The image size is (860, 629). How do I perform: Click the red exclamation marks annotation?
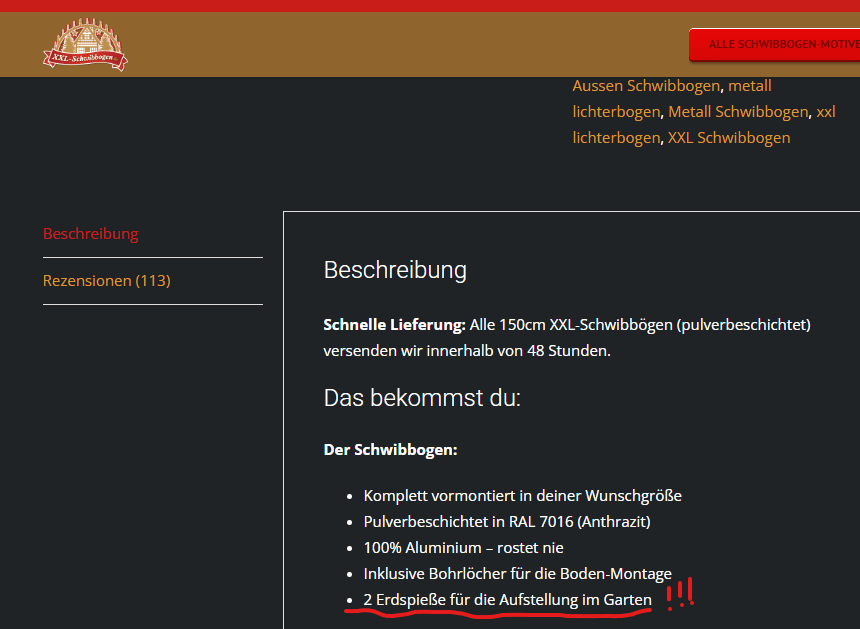point(680,595)
